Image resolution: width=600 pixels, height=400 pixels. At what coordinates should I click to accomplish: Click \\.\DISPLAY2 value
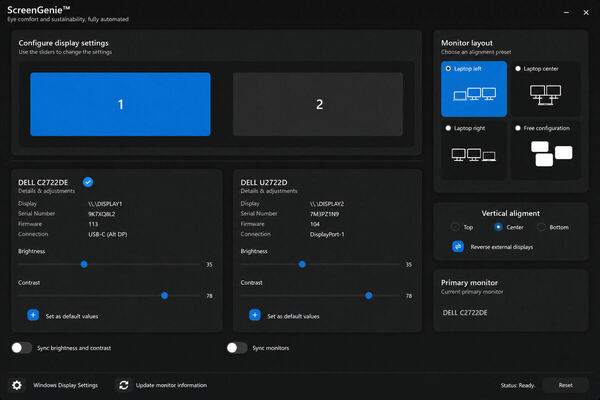click(327, 204)
